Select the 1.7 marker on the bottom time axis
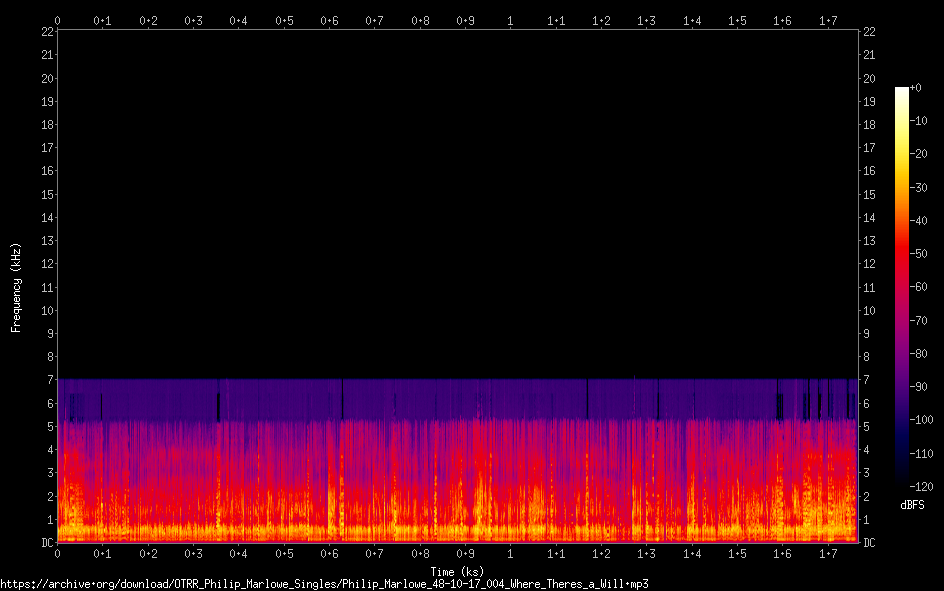944x591 pixels. click(x=828, y=553)
